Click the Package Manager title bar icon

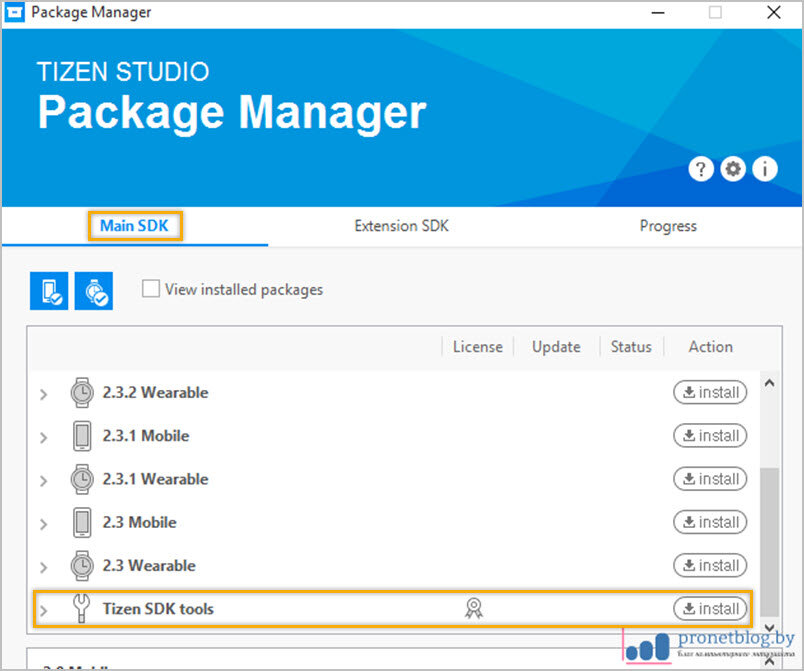tap(15, 12)
